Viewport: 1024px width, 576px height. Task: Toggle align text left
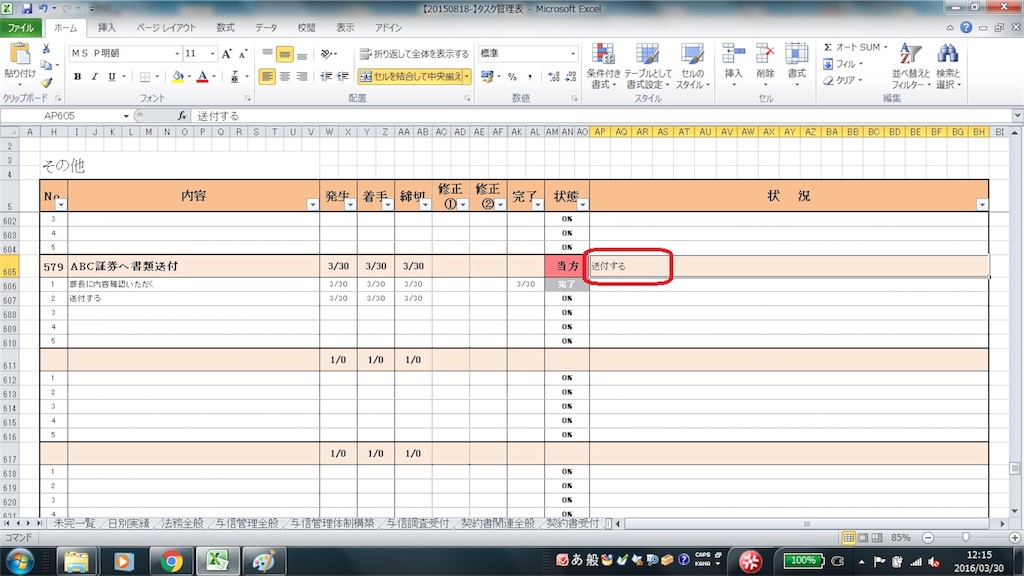(267, 76)
